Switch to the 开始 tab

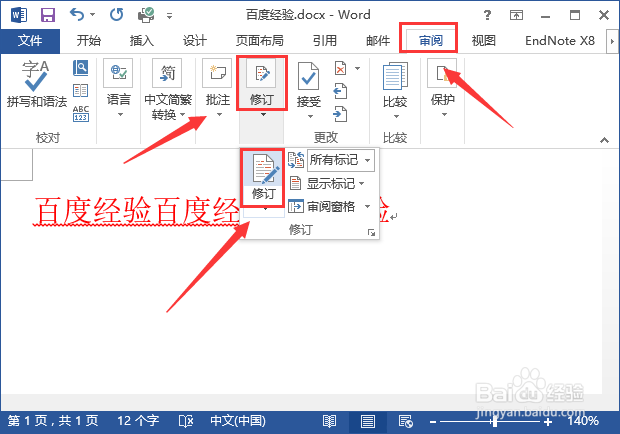pos(89,41)
